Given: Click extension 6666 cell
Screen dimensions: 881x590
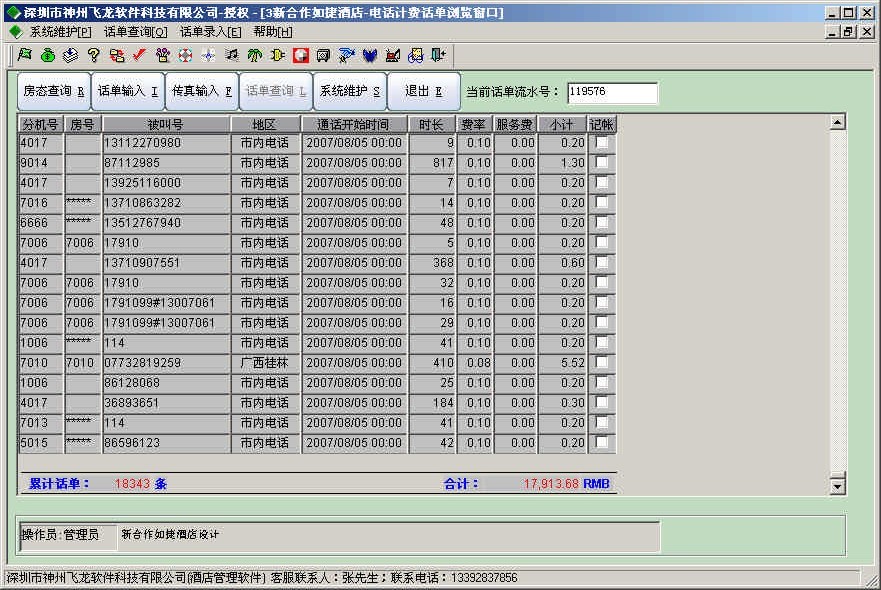Looking at the screenshot, I should 41,223.
